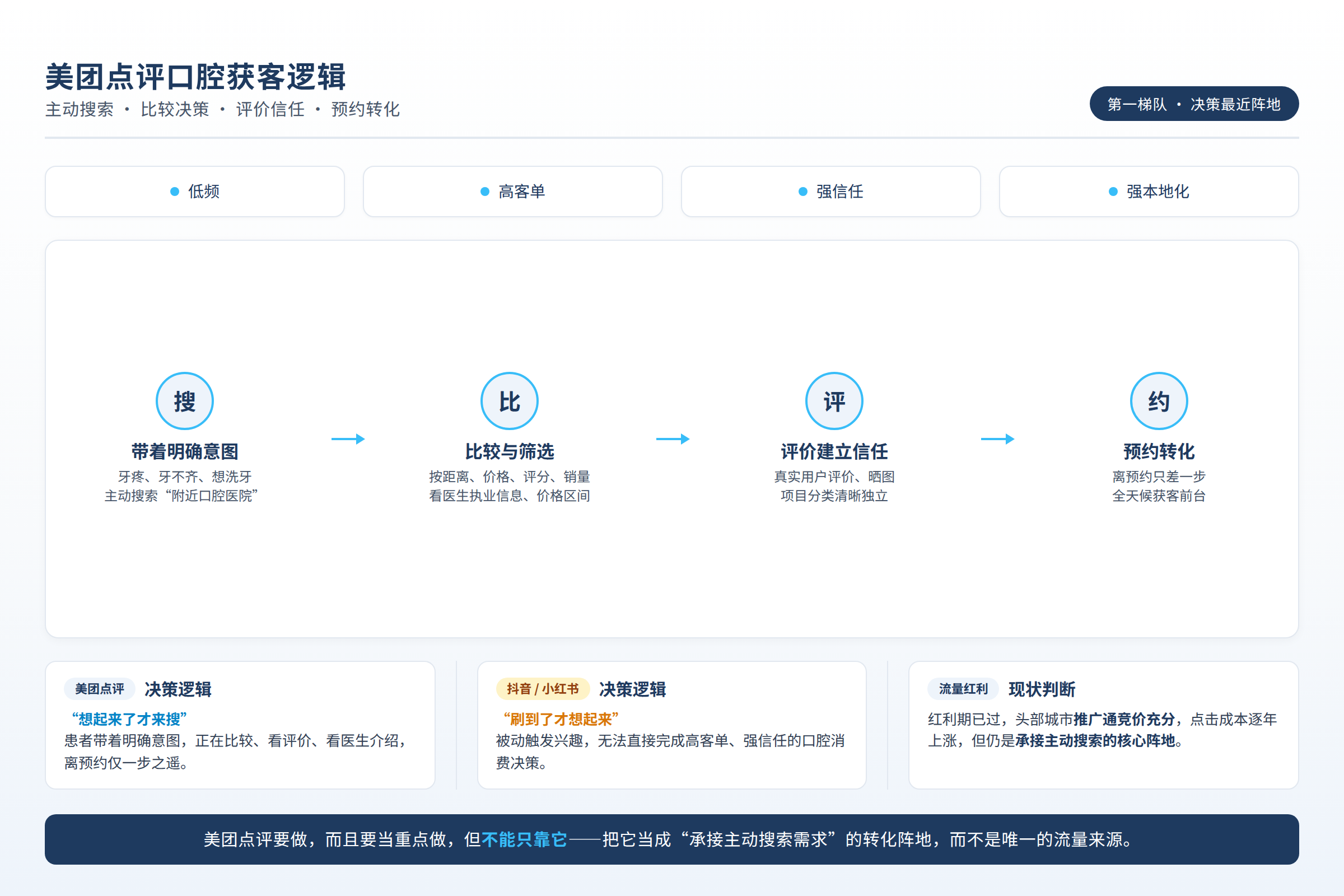
Task: Click the orange quote “刷到了才想起来”
Action: coord(561,719)
